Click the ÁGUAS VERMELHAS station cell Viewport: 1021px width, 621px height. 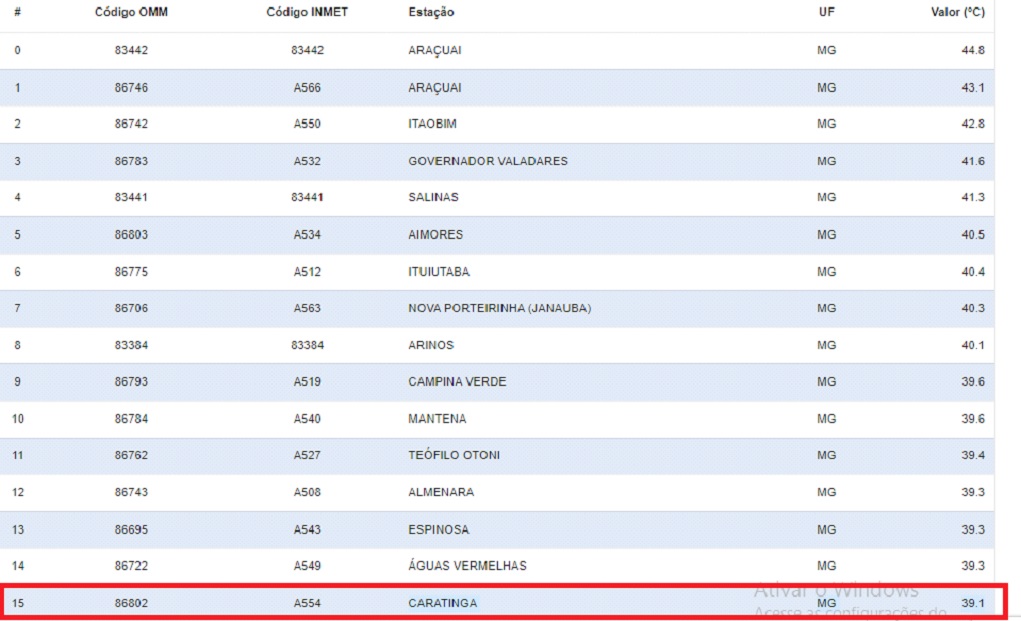coord(467,566)
